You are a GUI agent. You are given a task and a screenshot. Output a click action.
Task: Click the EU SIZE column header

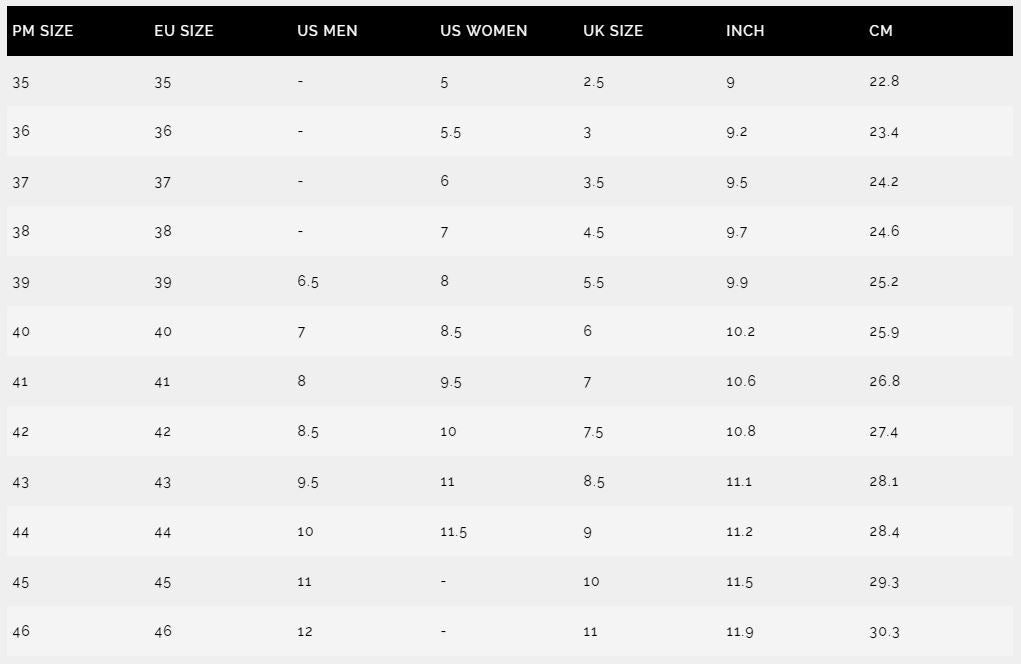point(184,31)
